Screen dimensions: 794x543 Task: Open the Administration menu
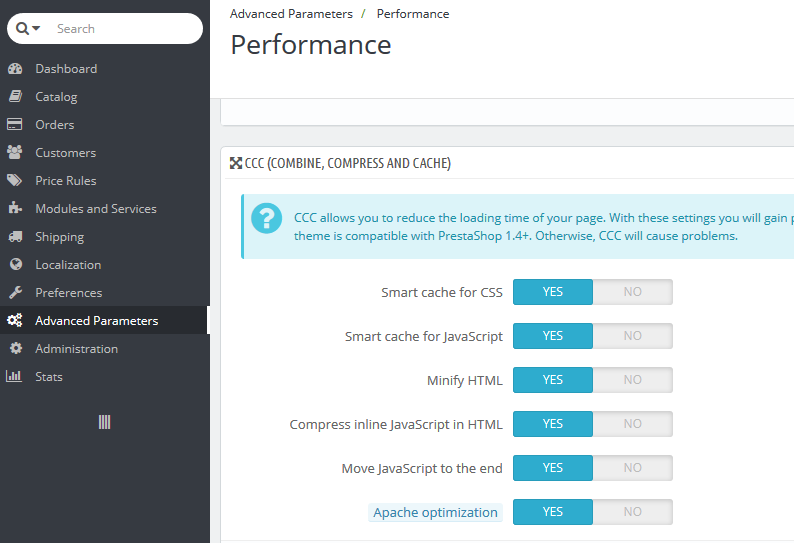(x=76, y=349)
